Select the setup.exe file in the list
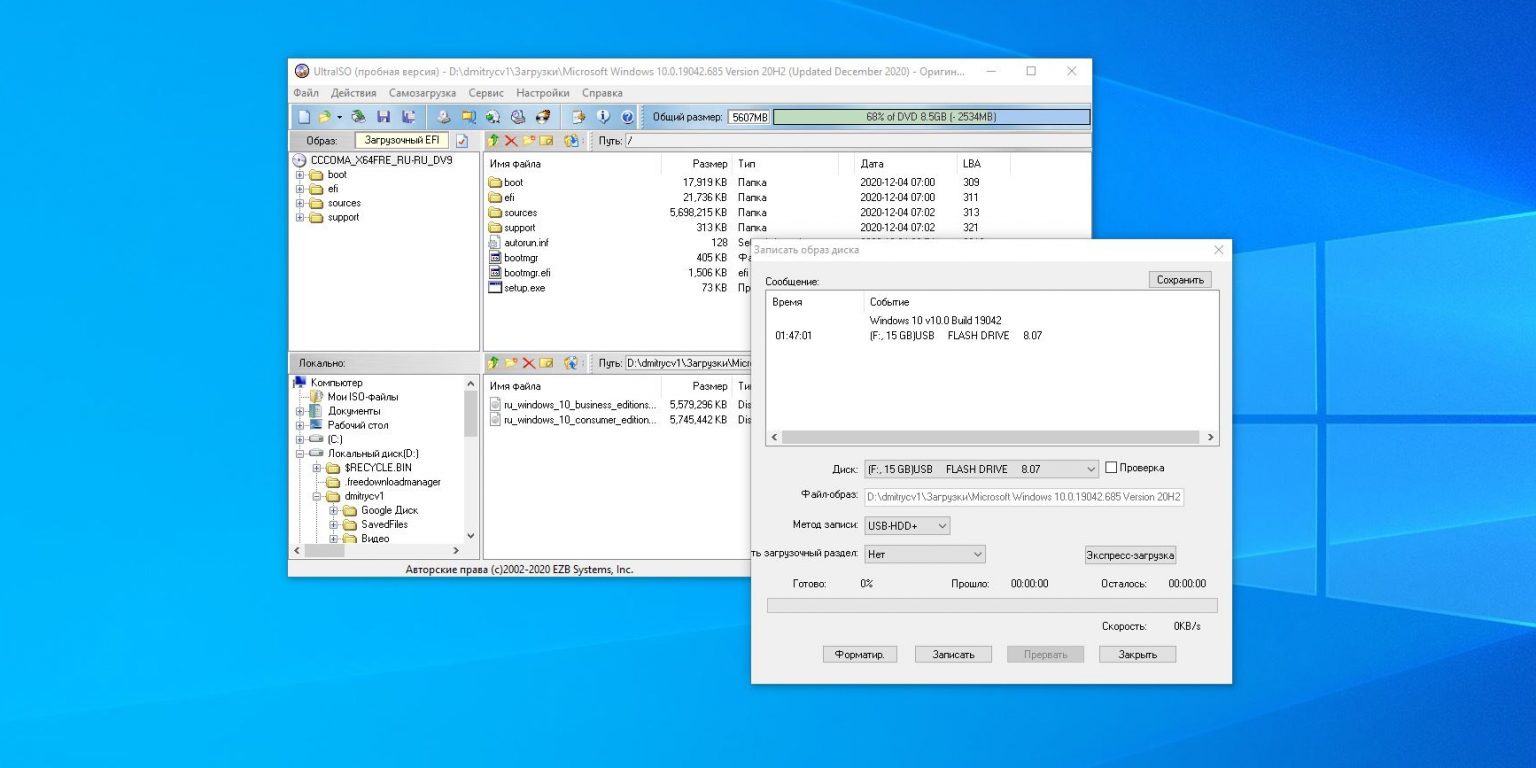The width and height of the screenshot is (1536, 768). click(x=524, y=288)
